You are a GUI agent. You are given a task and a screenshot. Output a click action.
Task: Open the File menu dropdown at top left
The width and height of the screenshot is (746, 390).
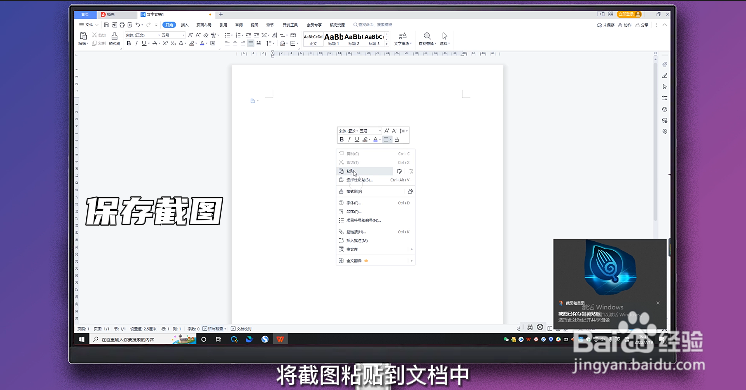tap(88, 25)
